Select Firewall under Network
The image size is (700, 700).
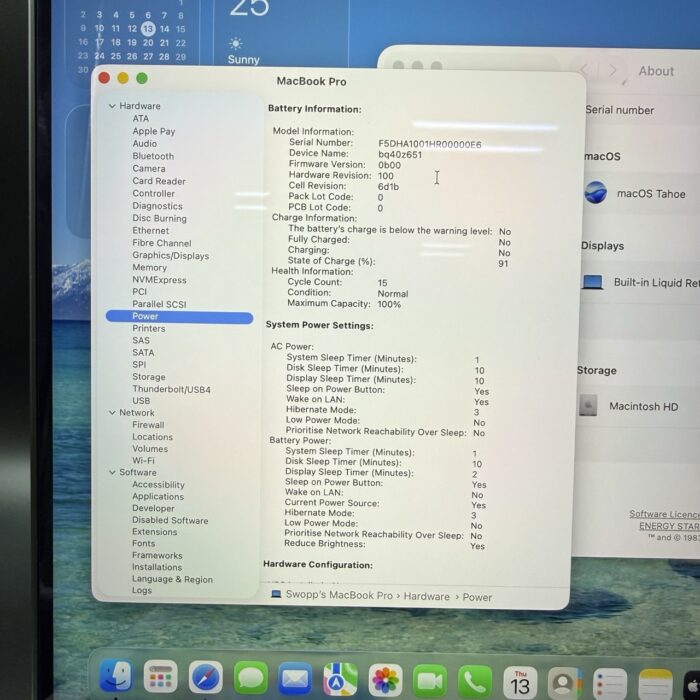[x=148, y=425]
